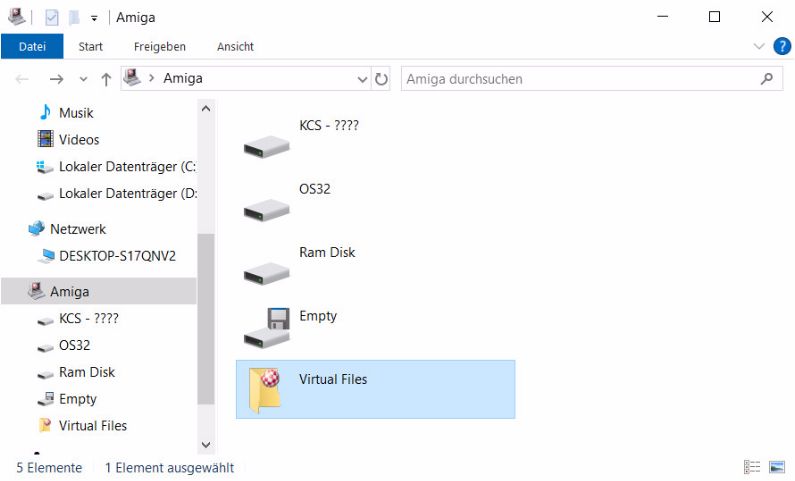This screenshot has width=795, height=481.
Task: Open the Datei menu tab
Action: [x=32, y=47]
